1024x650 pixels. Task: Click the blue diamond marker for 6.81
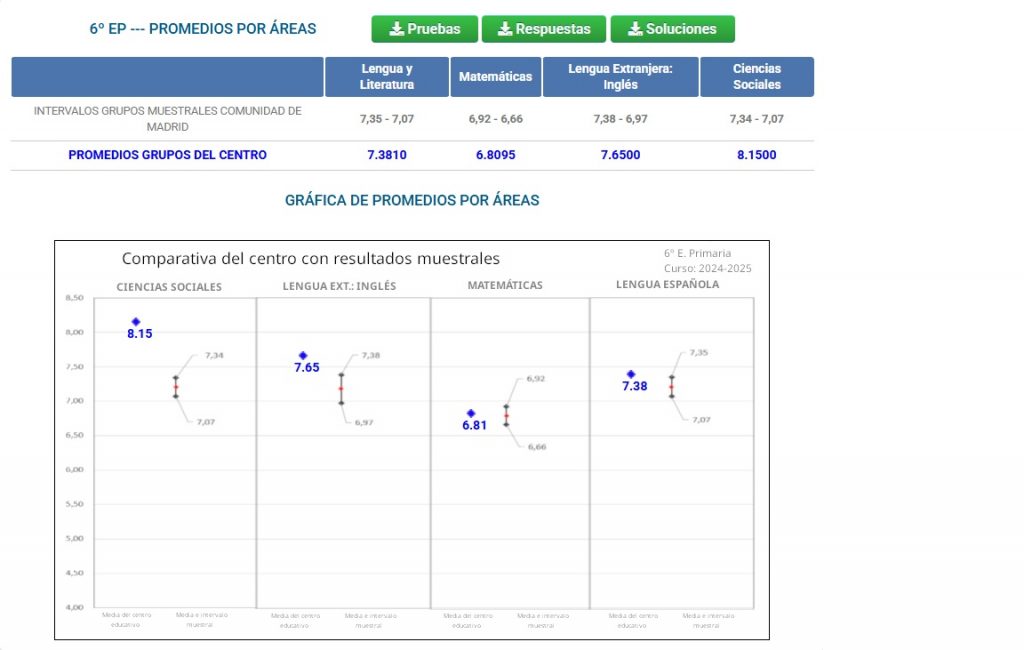click(x=471, y=413)
